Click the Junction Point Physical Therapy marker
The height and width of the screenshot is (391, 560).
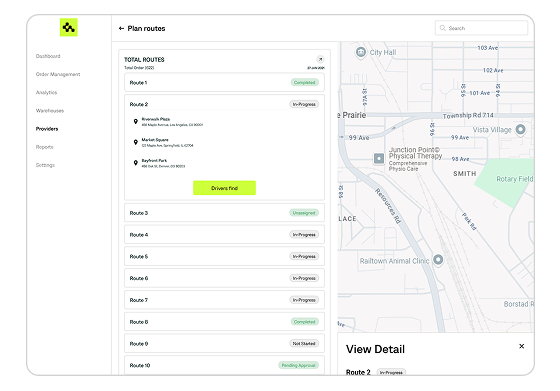(x=379, y=158)
